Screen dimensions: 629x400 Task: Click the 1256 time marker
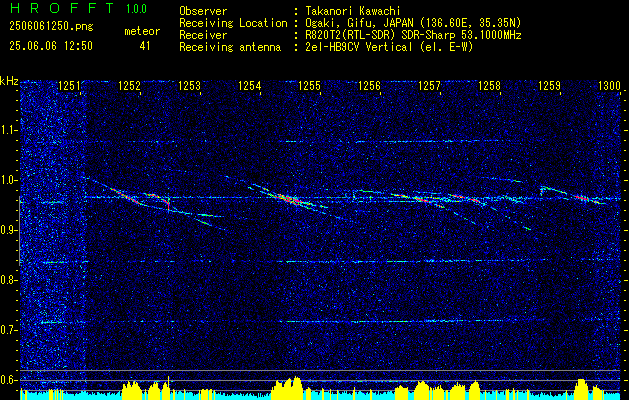pos(369,86)
